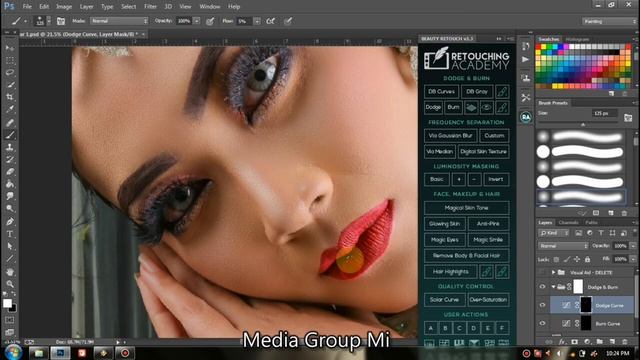This screenshot has height=360, width=640.
Task: Click the foreground color swatch
Action: coord(7,303)
